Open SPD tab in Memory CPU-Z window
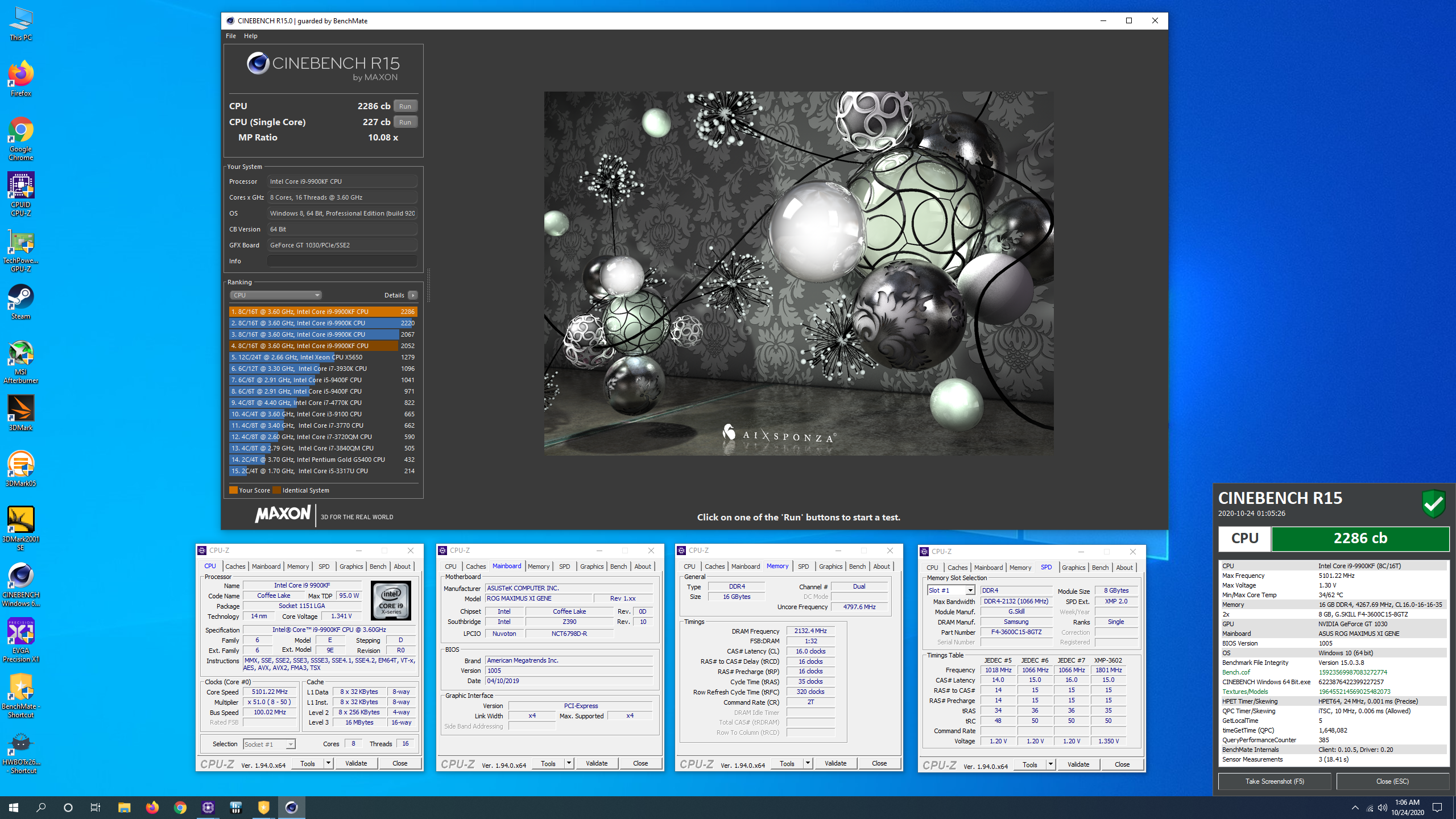1456x819 pixels. coord(803,566)
